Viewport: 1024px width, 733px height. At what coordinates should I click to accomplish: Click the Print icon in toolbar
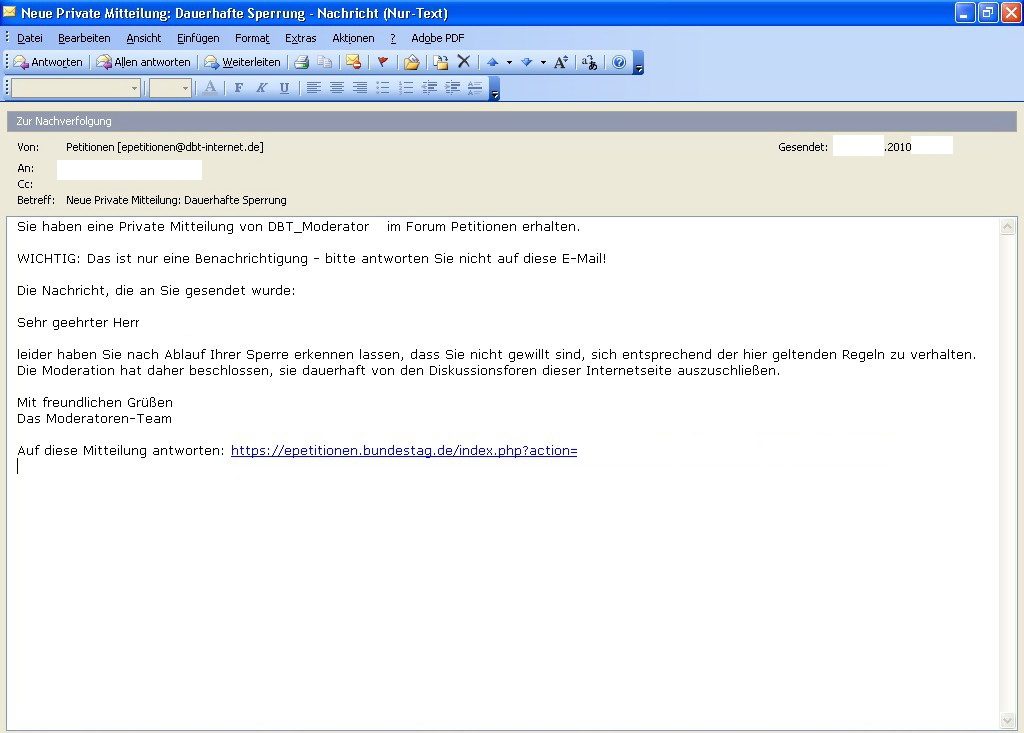pyautogui.click(x=301, y=62)
